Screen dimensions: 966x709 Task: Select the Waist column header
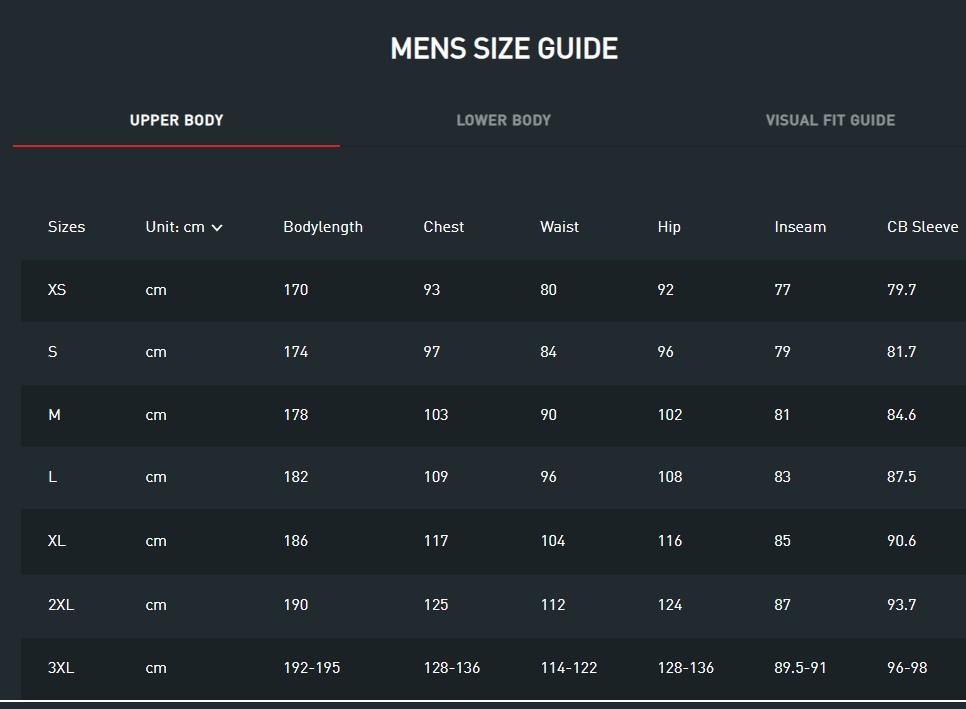[x=559, y=227]
